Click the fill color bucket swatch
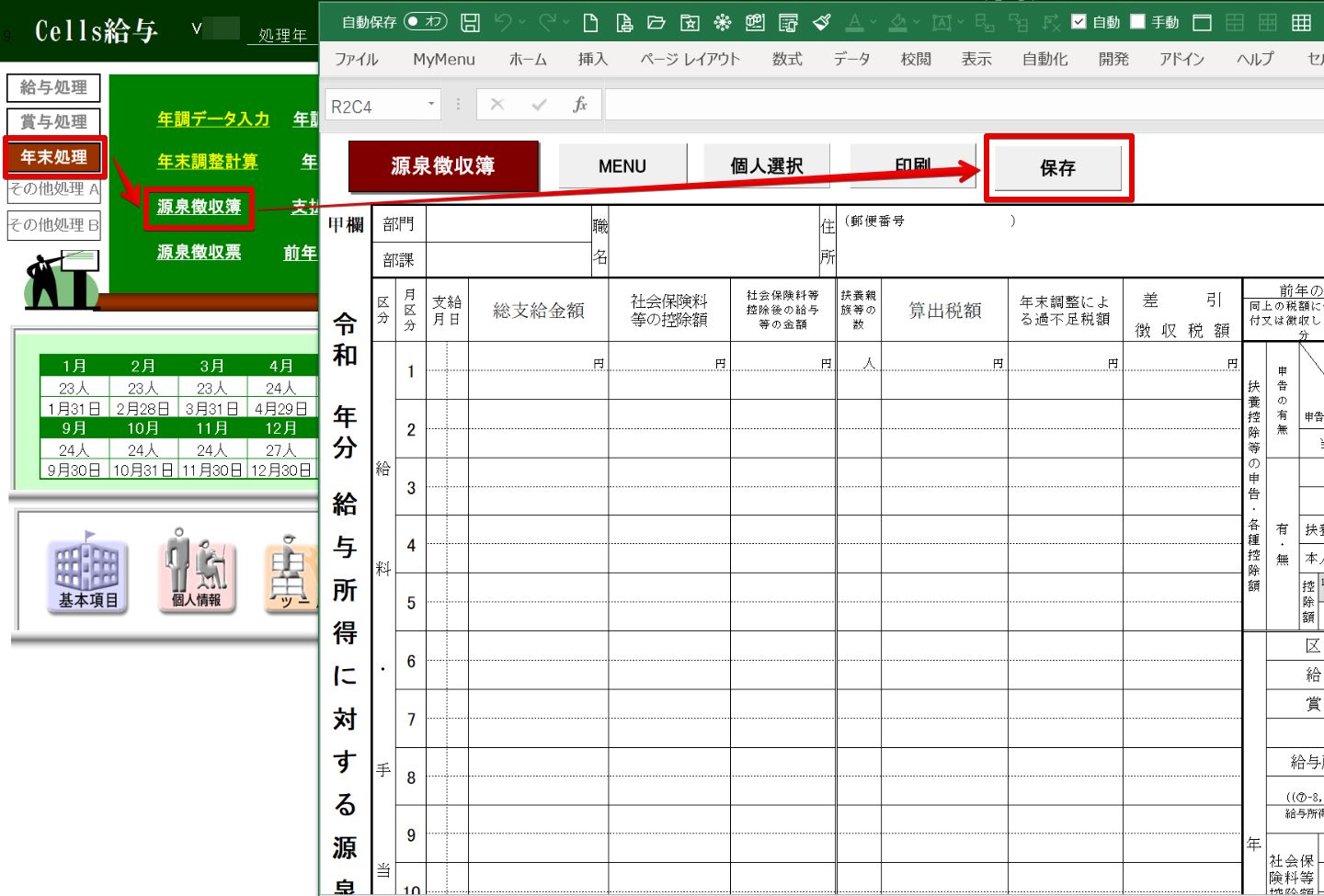1324x896 pixels. [898, 22]
